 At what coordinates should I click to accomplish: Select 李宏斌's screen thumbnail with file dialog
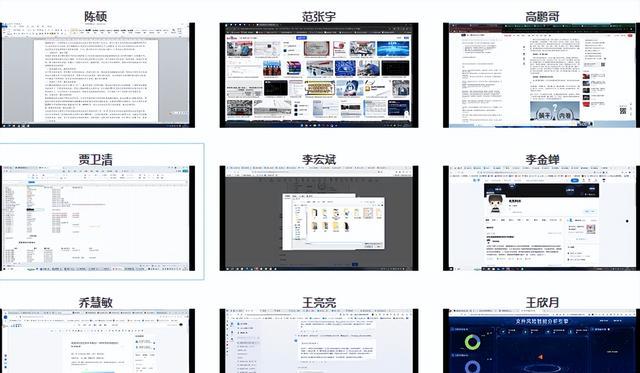tap(319, 218)
